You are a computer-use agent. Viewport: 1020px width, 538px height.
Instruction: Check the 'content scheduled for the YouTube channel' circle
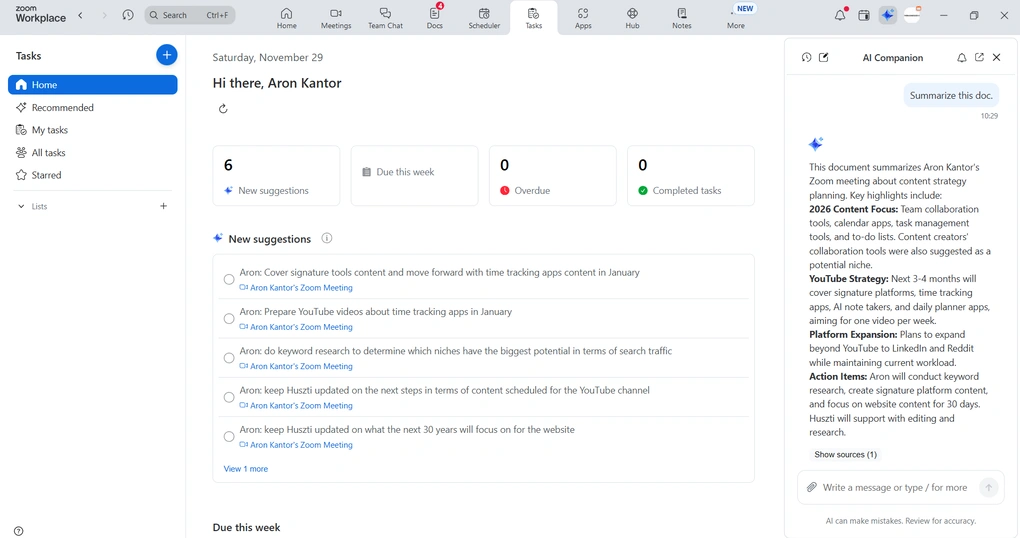point(229,397)
